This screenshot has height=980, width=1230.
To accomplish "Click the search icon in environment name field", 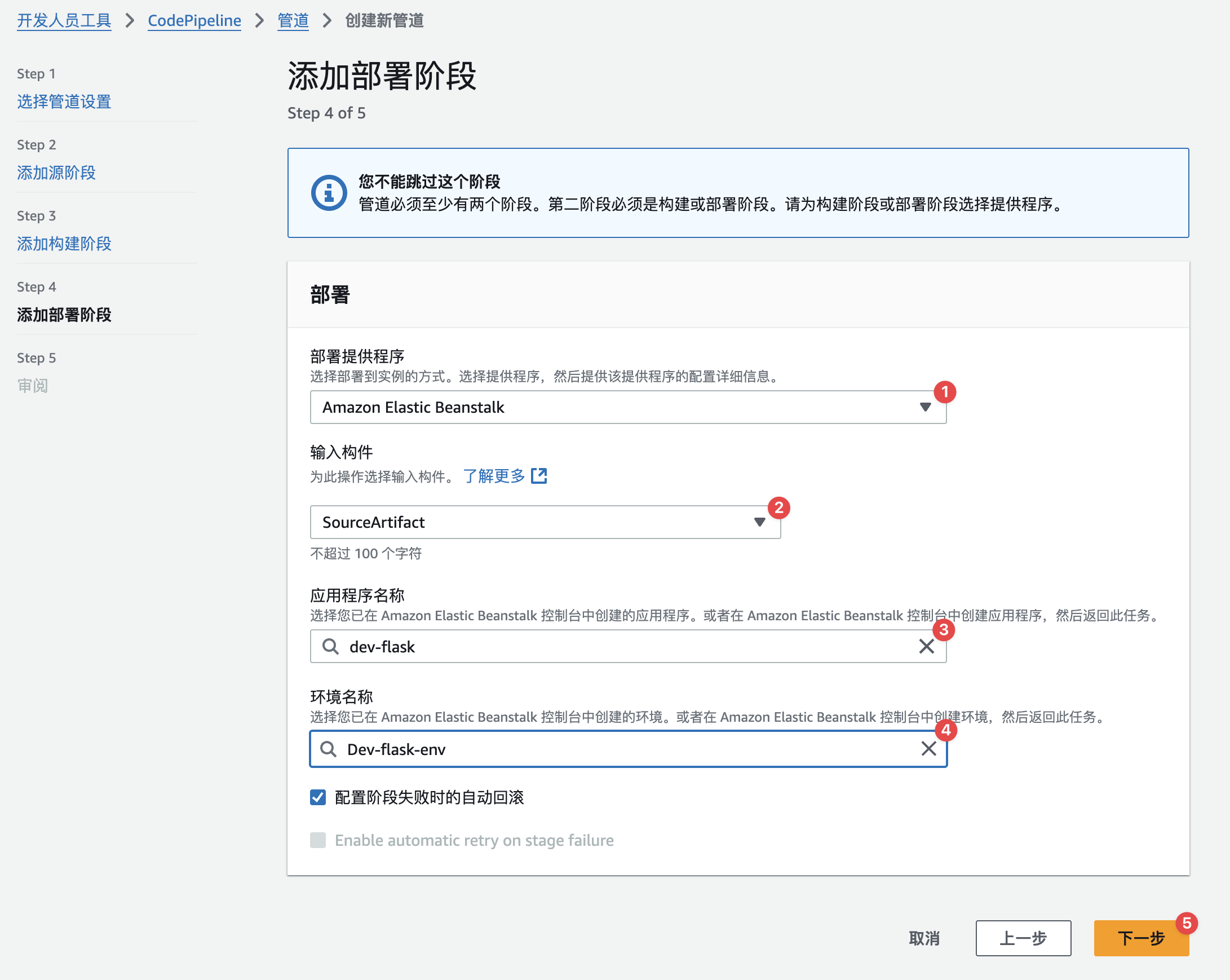I will click(x=328, y=749).
